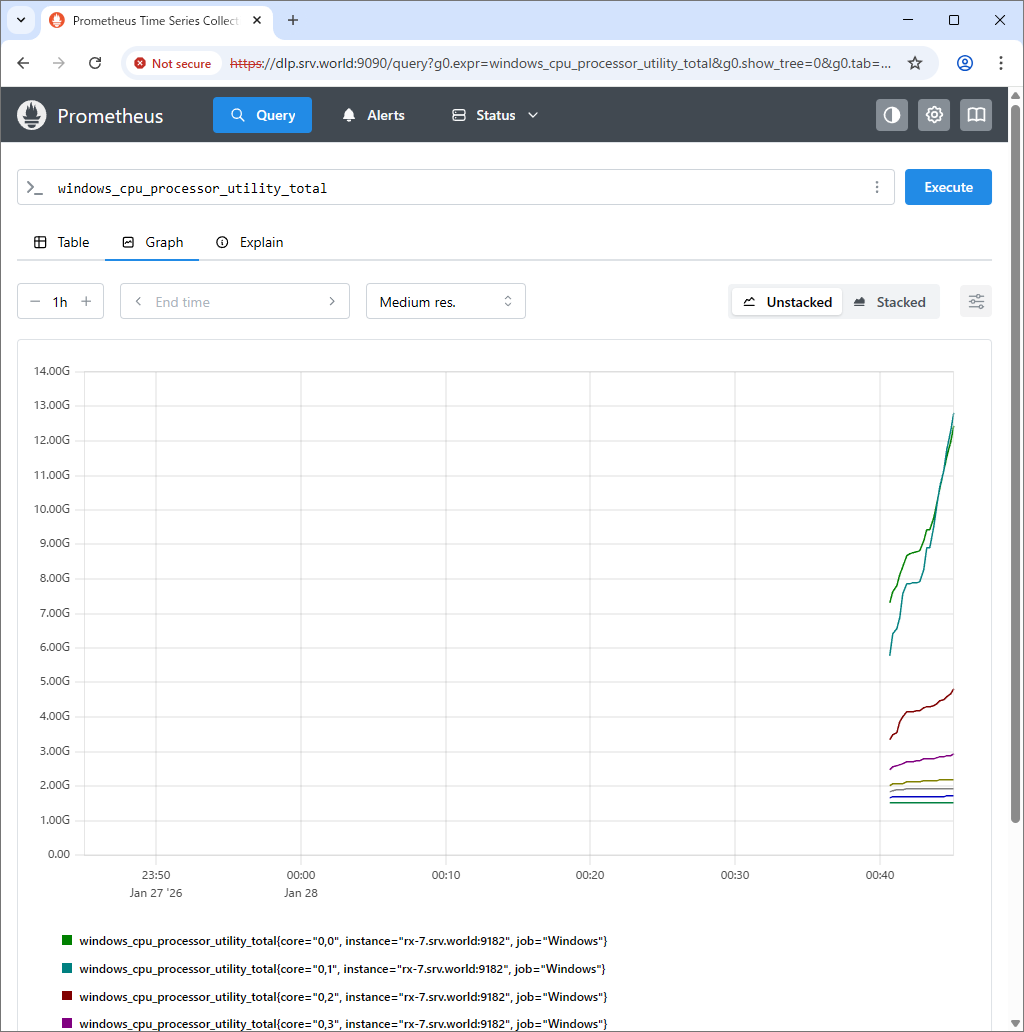1024x1032 pixels.
Task: Select Stacked graph mode
Action: (890, 301)
